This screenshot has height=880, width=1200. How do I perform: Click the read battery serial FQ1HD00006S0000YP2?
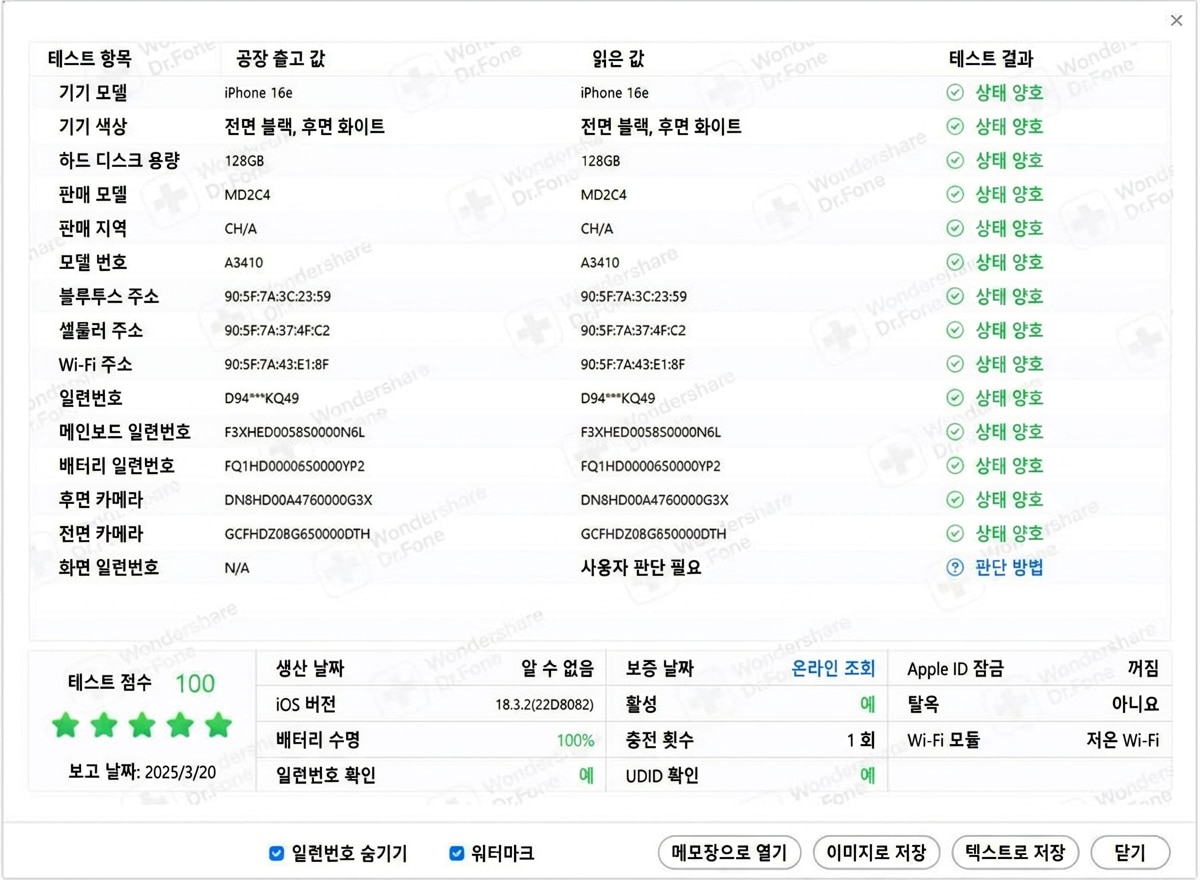coord(651,467)
